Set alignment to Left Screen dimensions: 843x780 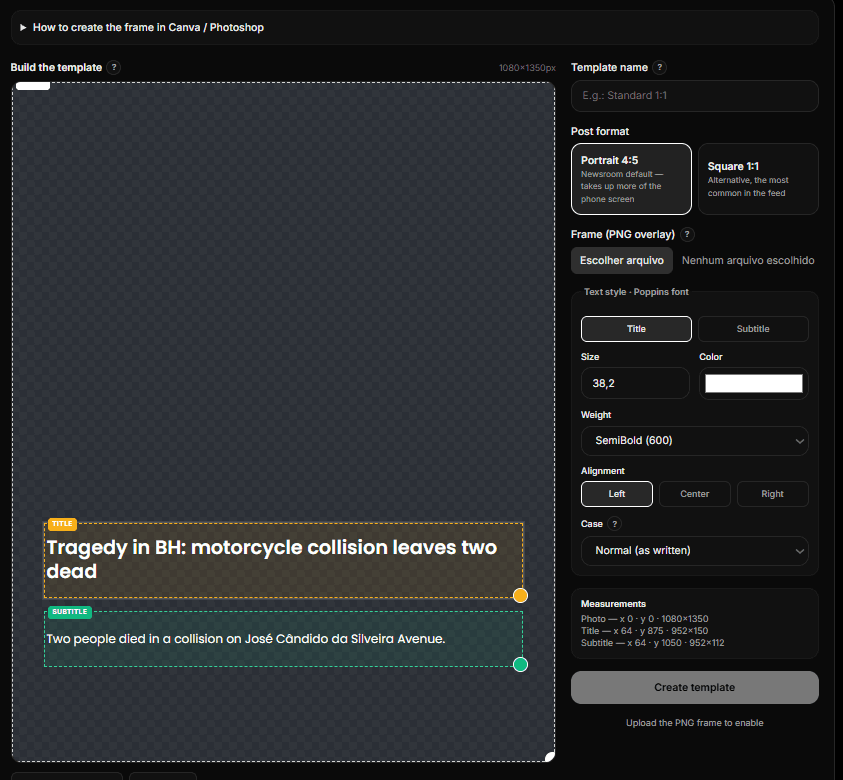point(617,494)
